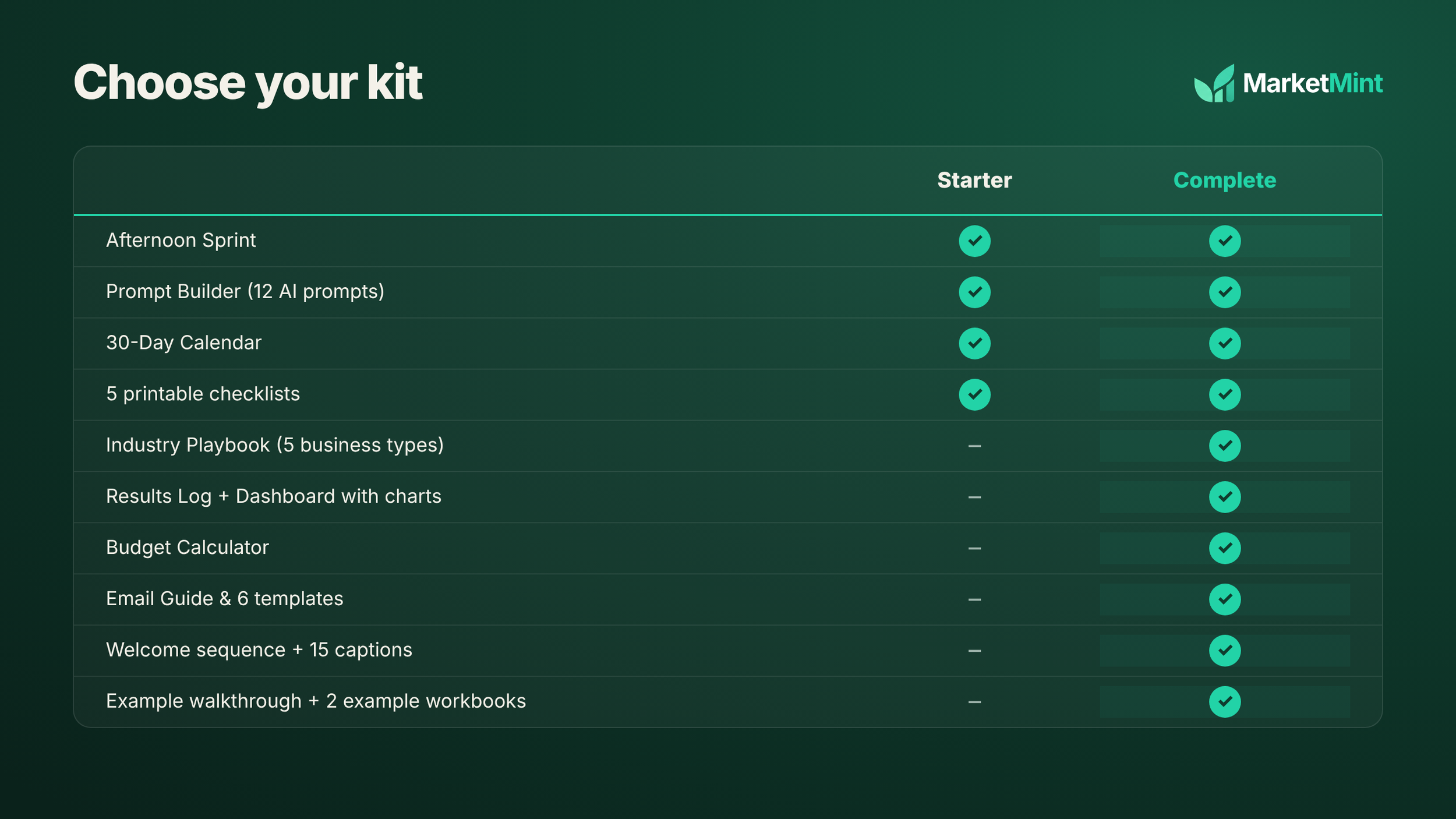1456x819 pixels.
Task: Click the Starter checkmark for Afternoon Sprint
Action: 974,241
